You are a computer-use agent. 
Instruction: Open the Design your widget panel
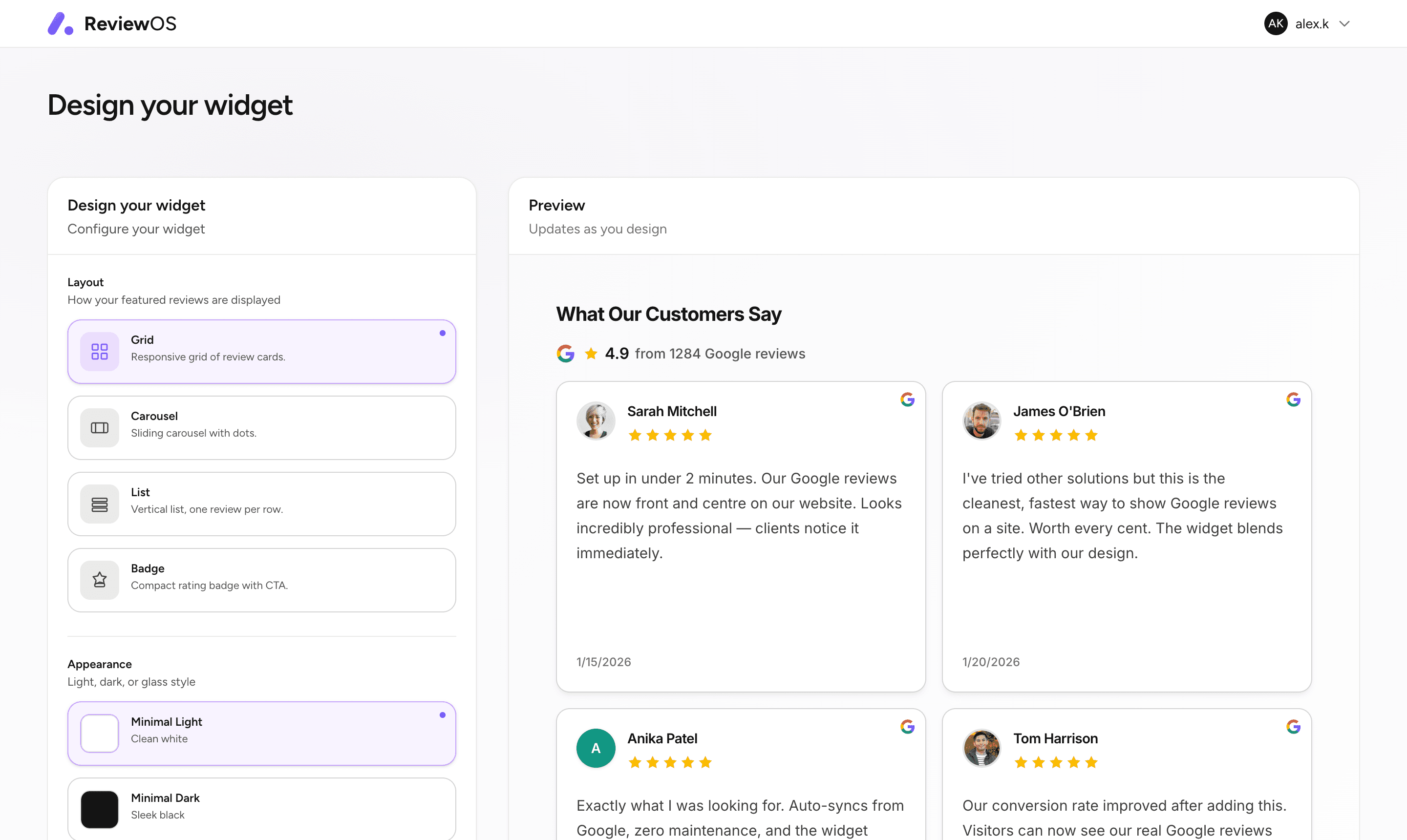(x=136, y=205)
